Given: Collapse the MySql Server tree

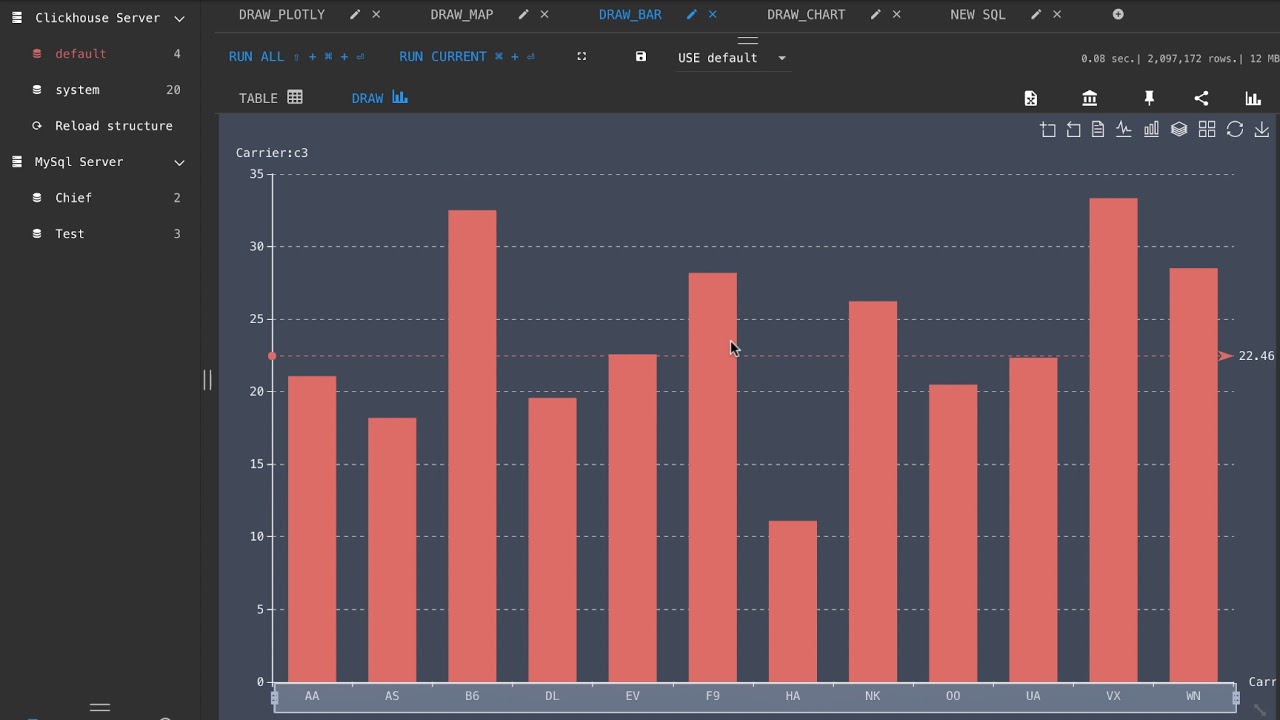Looking at the screenshot, I should 179,162.
